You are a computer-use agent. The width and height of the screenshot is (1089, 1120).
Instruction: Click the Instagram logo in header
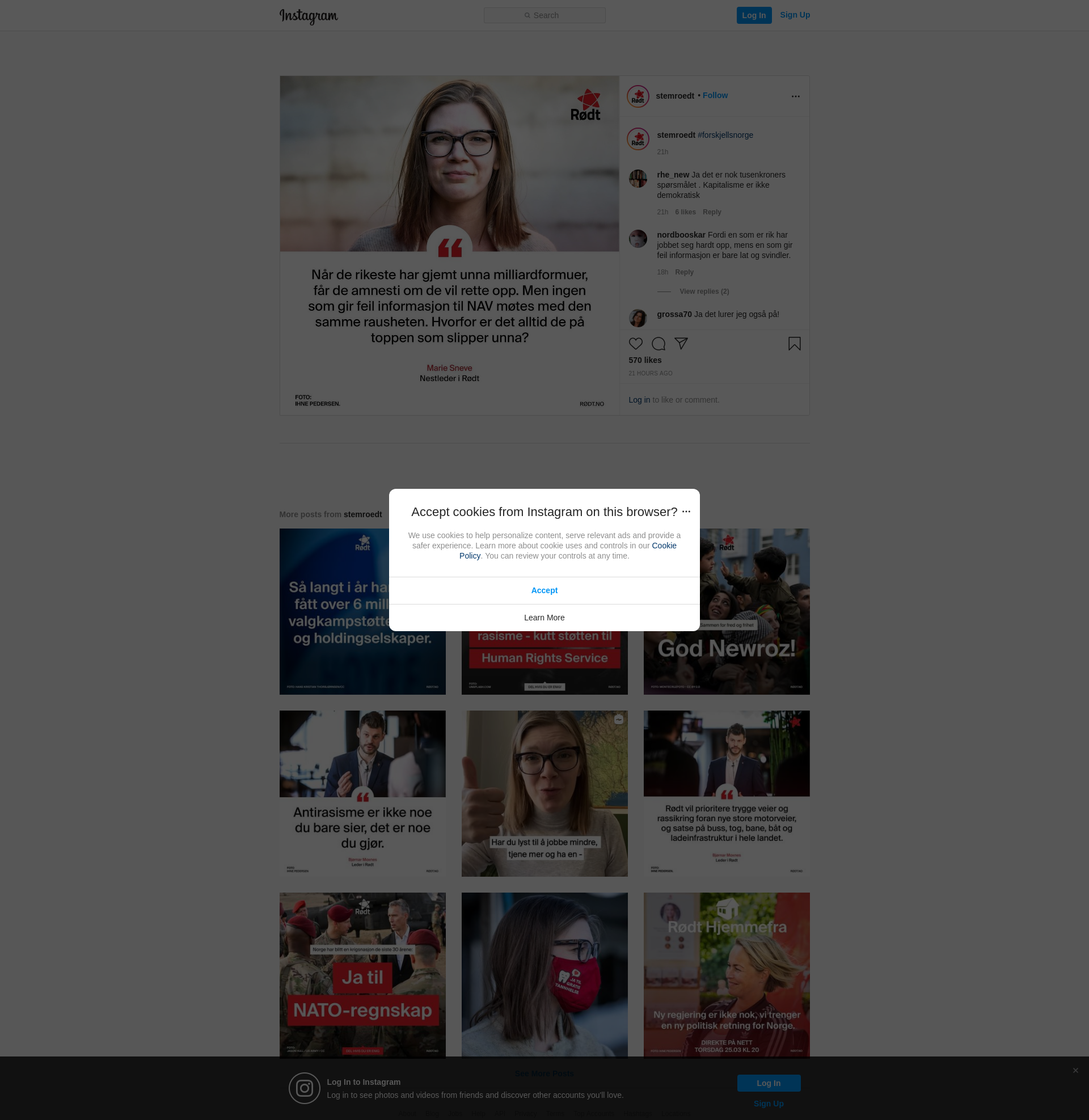pyautogui.click(x=309, y=16)
